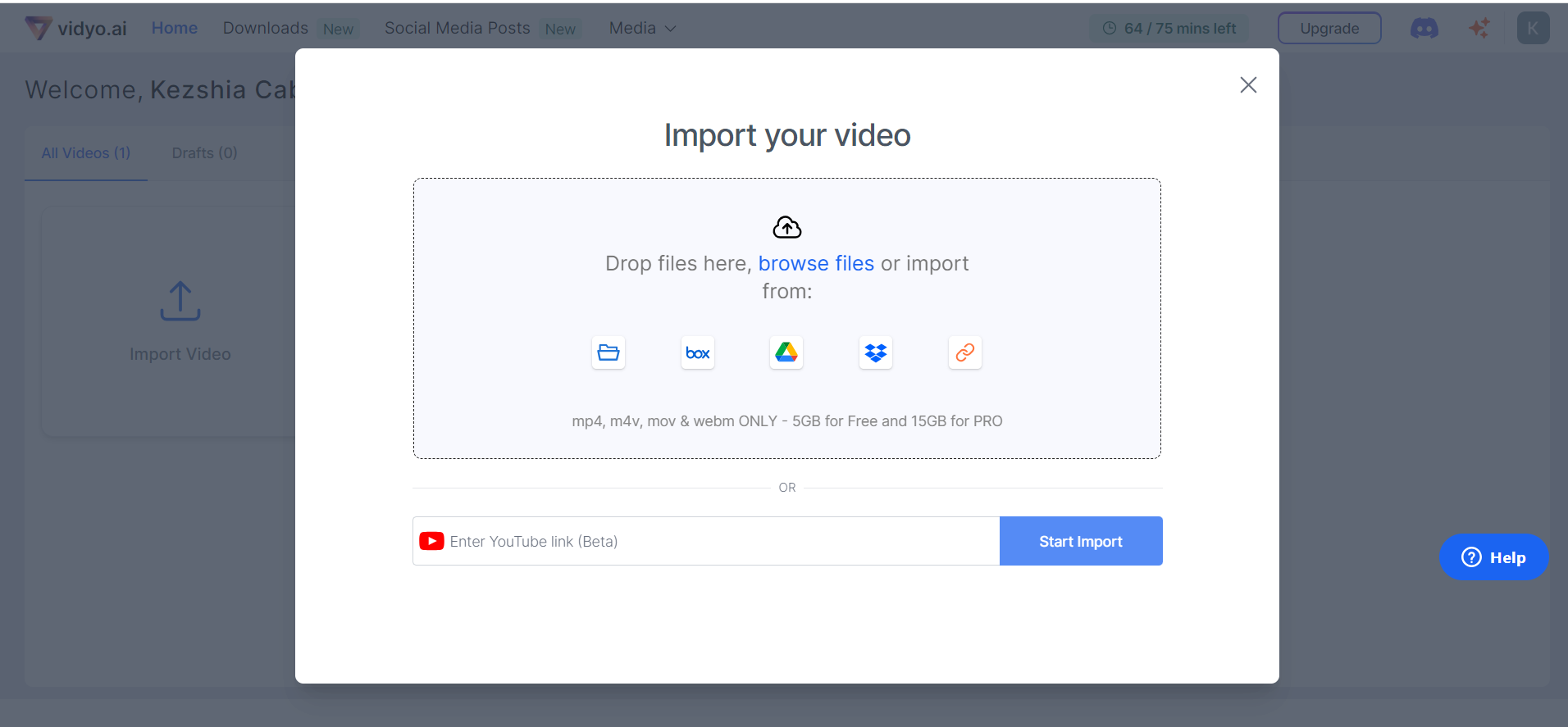Expand the Media dropdown menu
Screen dimensions: 1568x727
click(x=642, y=28)
